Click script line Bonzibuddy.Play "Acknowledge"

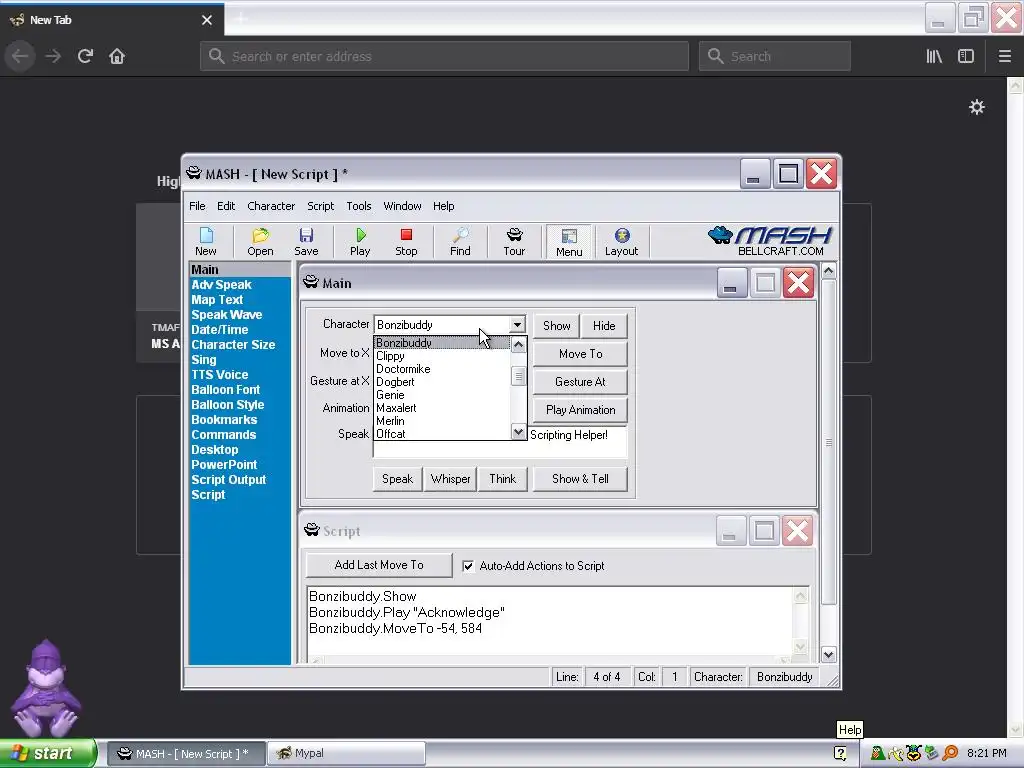click(406, 613)
